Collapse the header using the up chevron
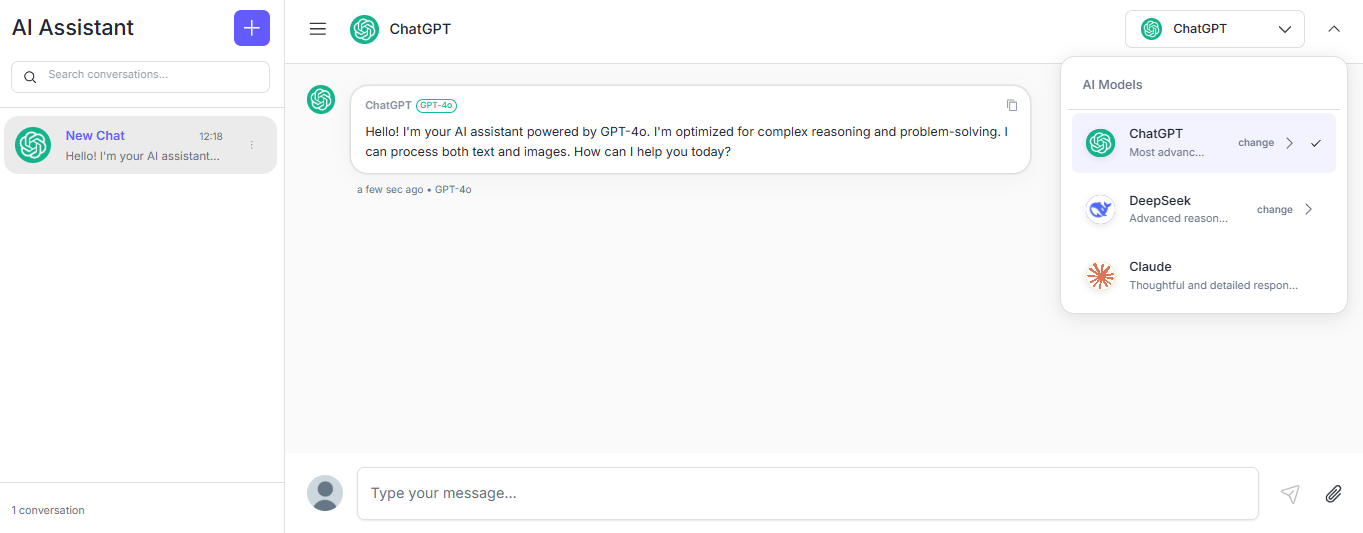Image resolution: width=1363 pixels, height=533 pixels. coord(1334,29)
